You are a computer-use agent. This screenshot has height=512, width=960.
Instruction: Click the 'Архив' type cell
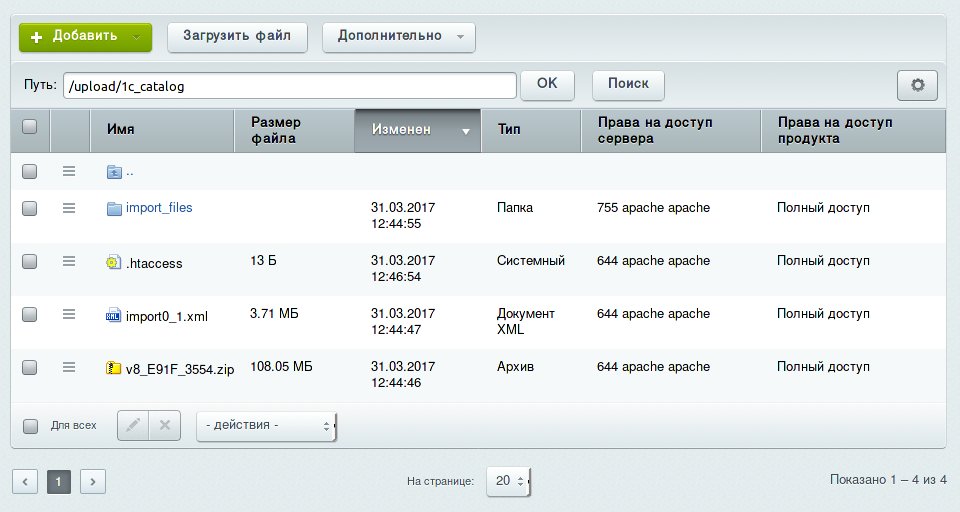click(x=516, y=367)
